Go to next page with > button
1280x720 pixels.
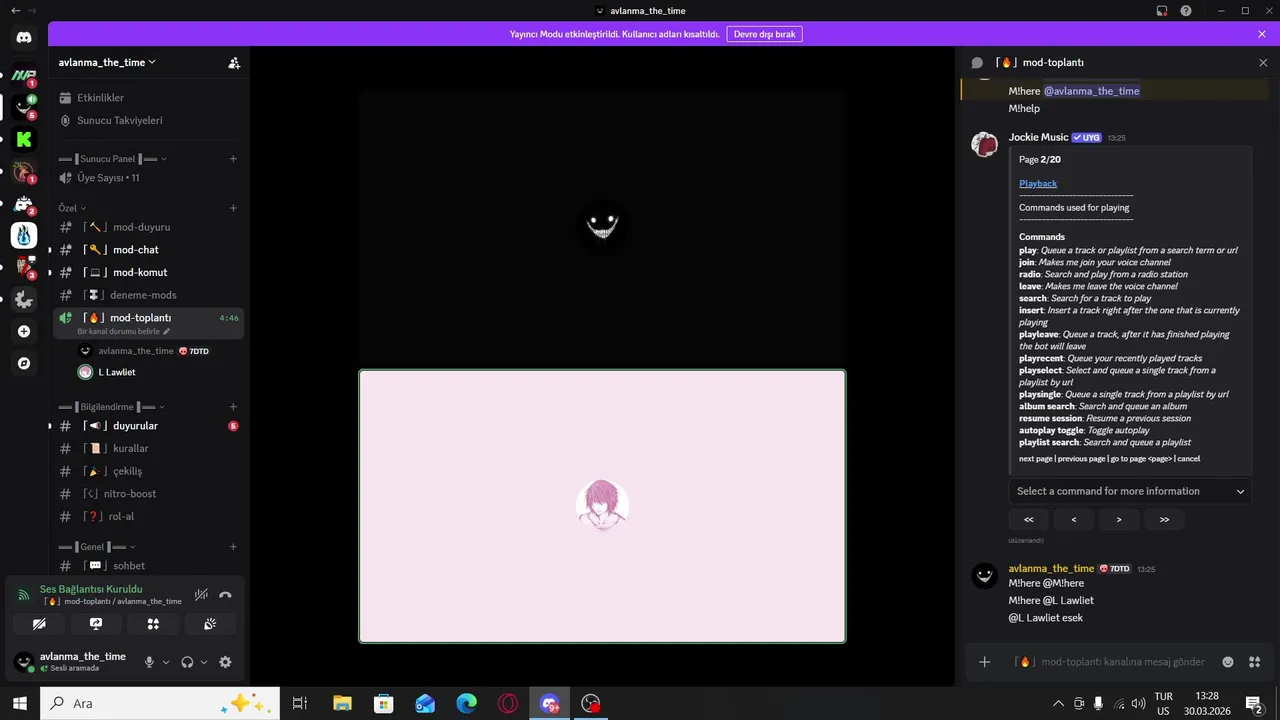pyautogui.click(x=1119, y=519)
